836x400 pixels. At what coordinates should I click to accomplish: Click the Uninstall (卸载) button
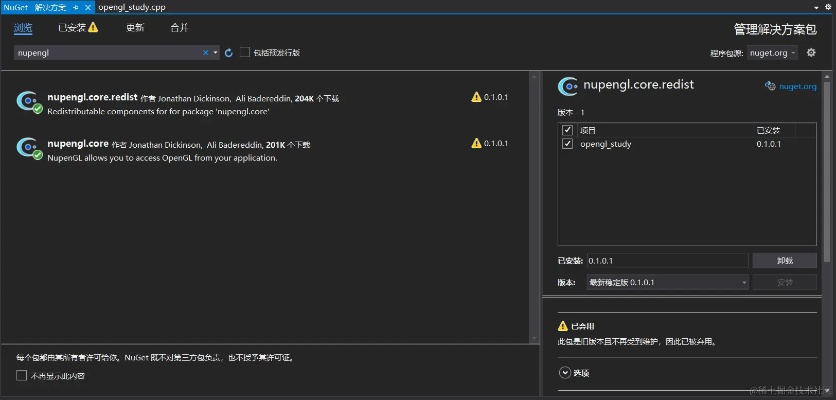(783, 260)
